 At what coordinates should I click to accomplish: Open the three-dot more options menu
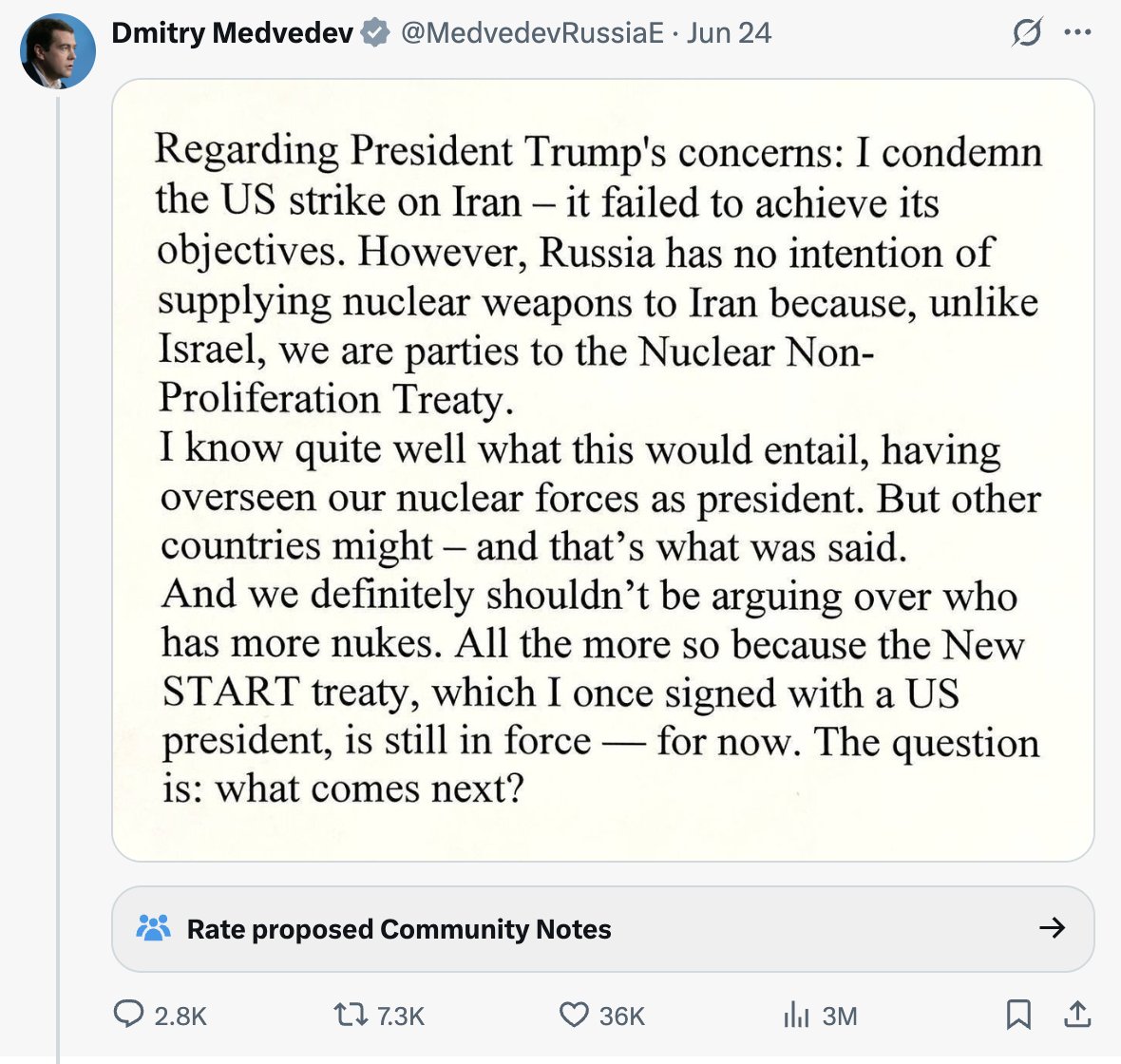[1077, 32]
